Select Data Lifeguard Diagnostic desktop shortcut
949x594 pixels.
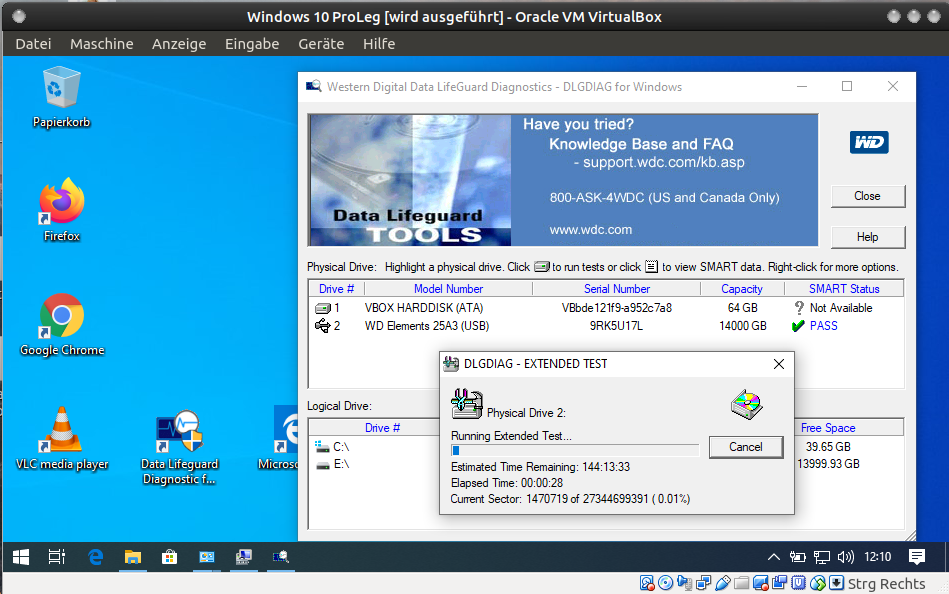tap(179, 447)
